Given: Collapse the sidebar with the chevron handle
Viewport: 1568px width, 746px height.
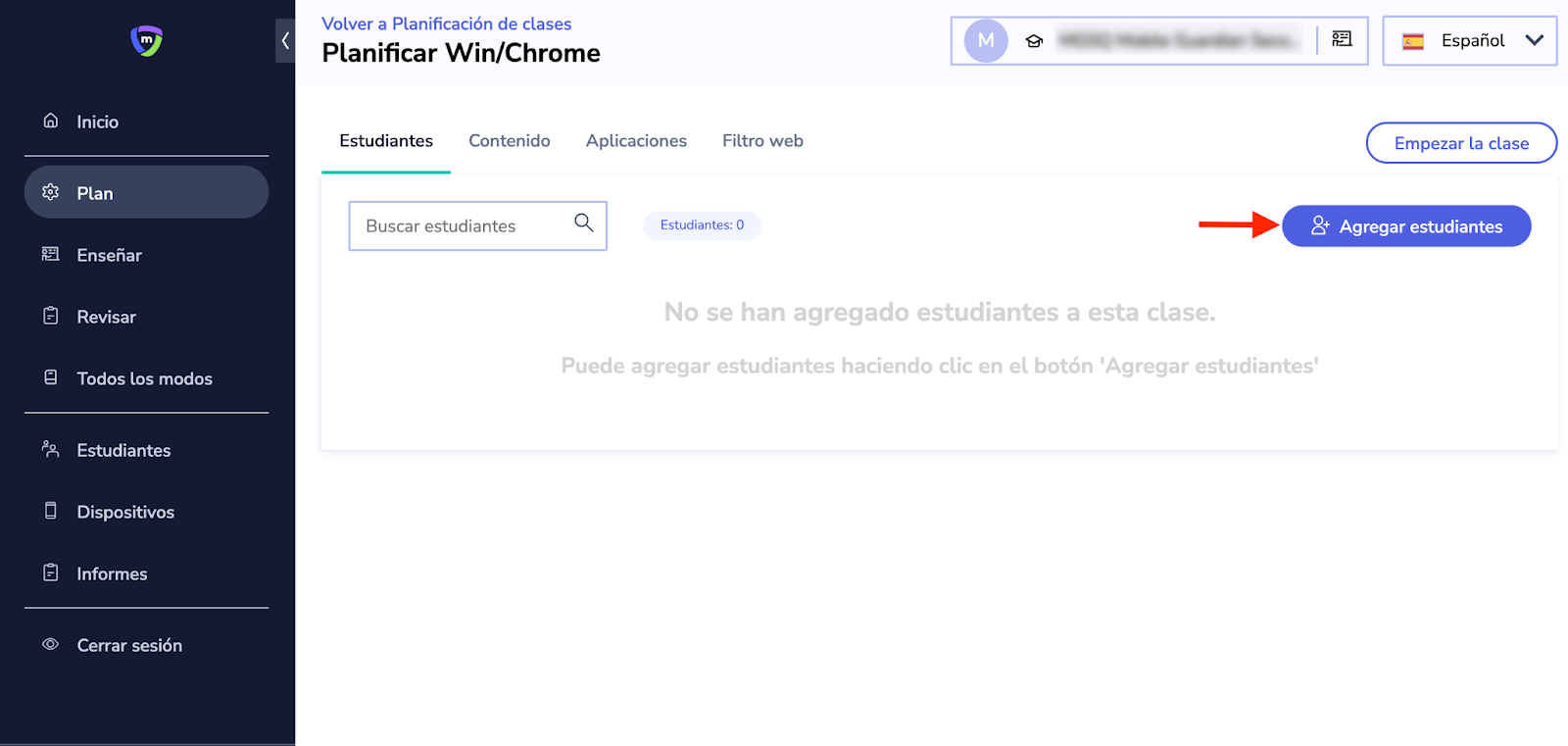Looking at the screenshot, I should pyautogui.click(x=285, y=41).
